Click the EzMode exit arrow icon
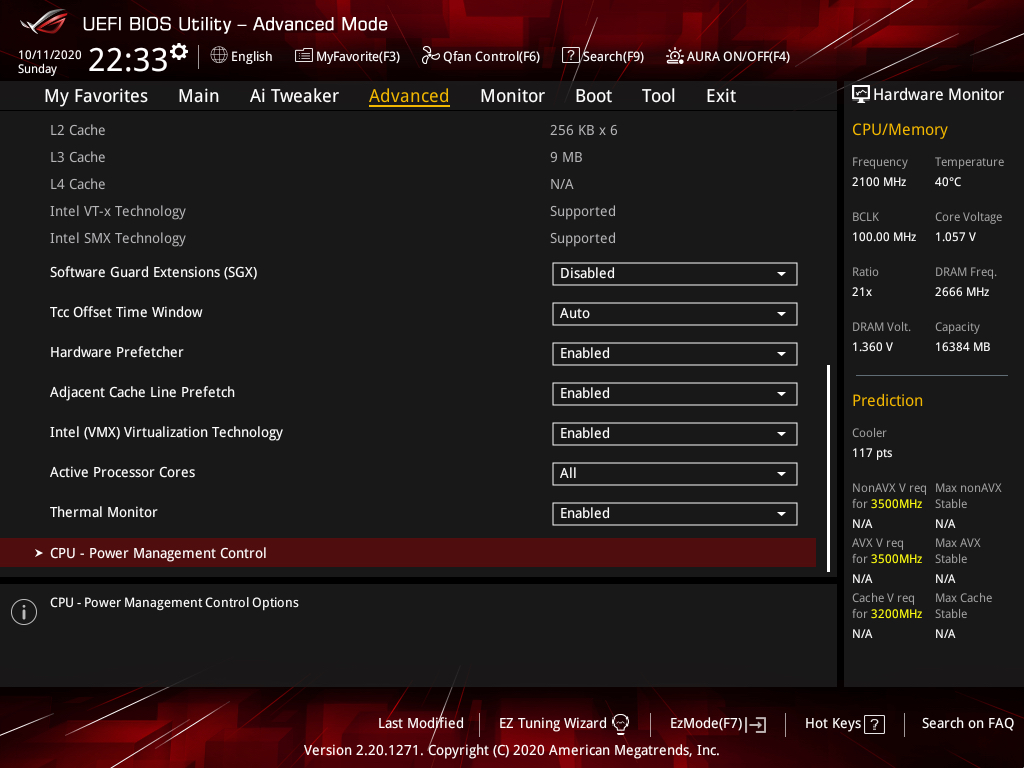This screenshot has width=1024, height=768. (757, 724)
